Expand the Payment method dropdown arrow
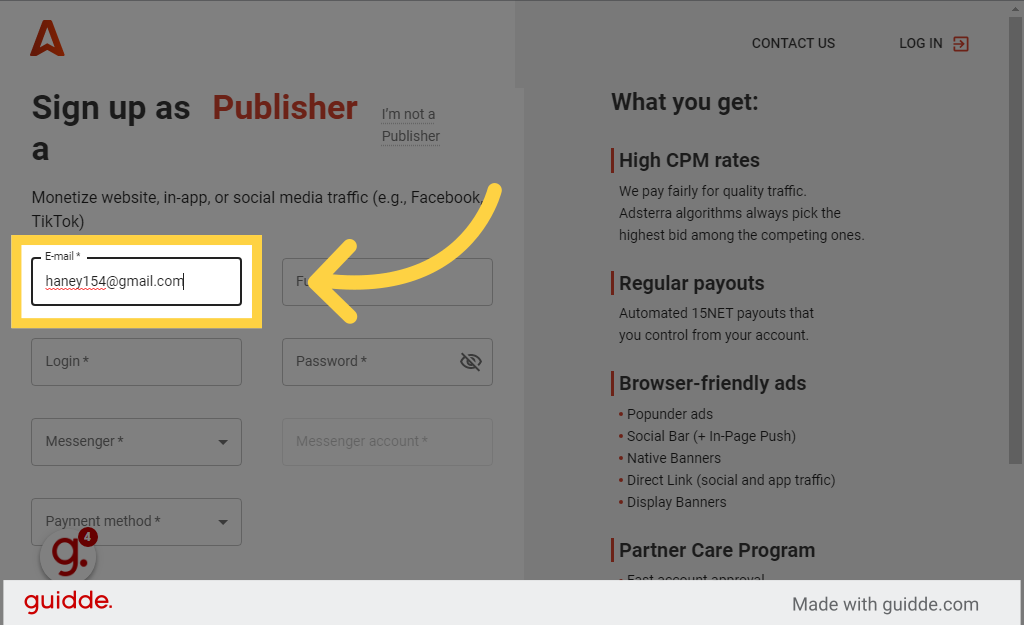The width and height of the screenshot is (1024, 625). (223, 522)
